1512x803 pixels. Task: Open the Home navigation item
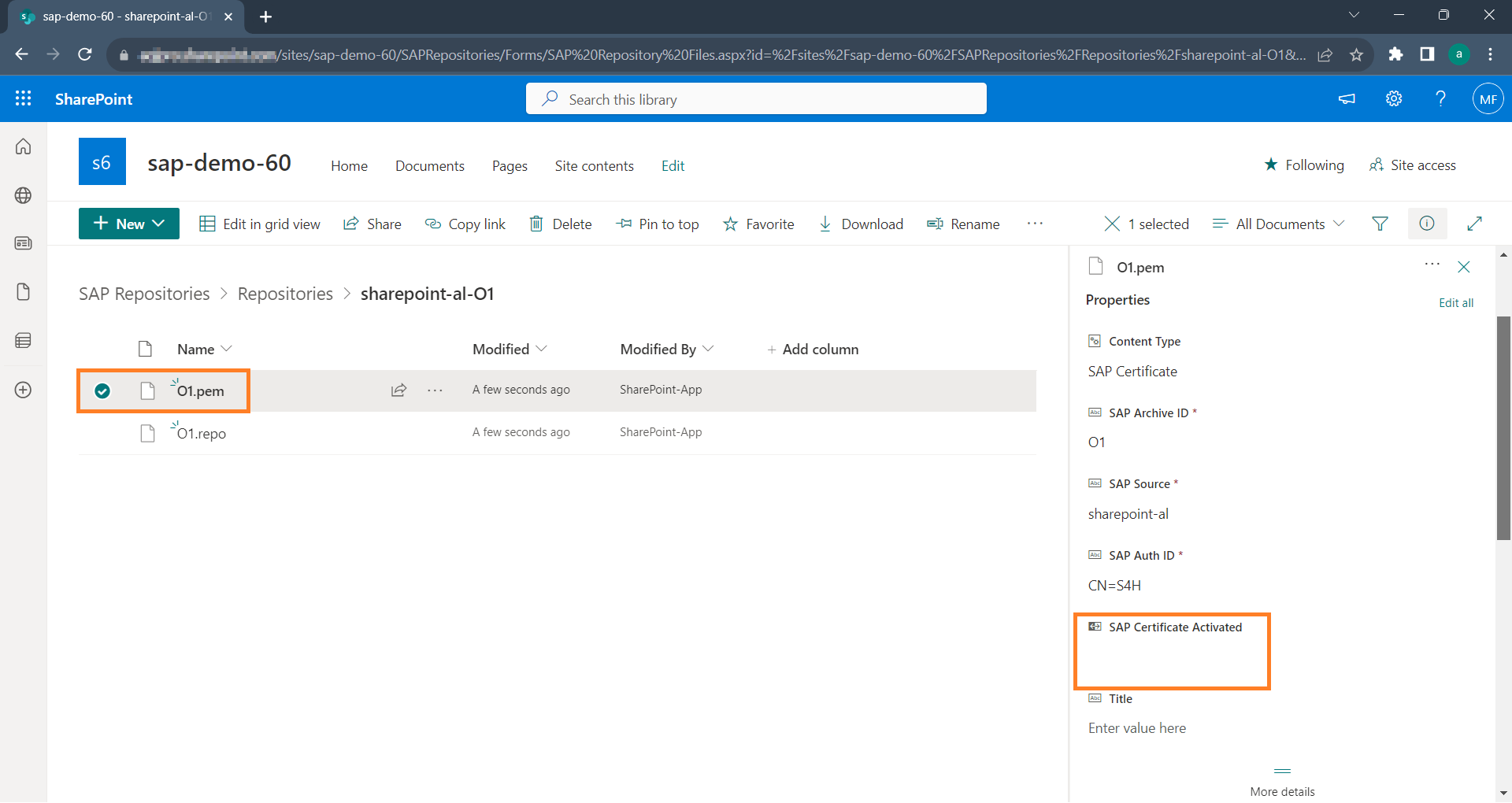pos(349,165)
